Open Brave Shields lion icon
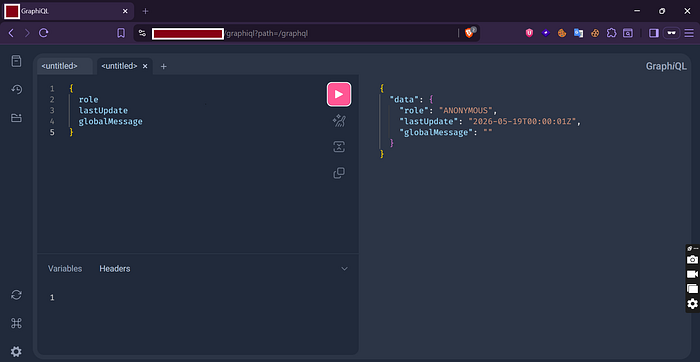700x362 pixels. pyautogui.click(x=469, y=33)
